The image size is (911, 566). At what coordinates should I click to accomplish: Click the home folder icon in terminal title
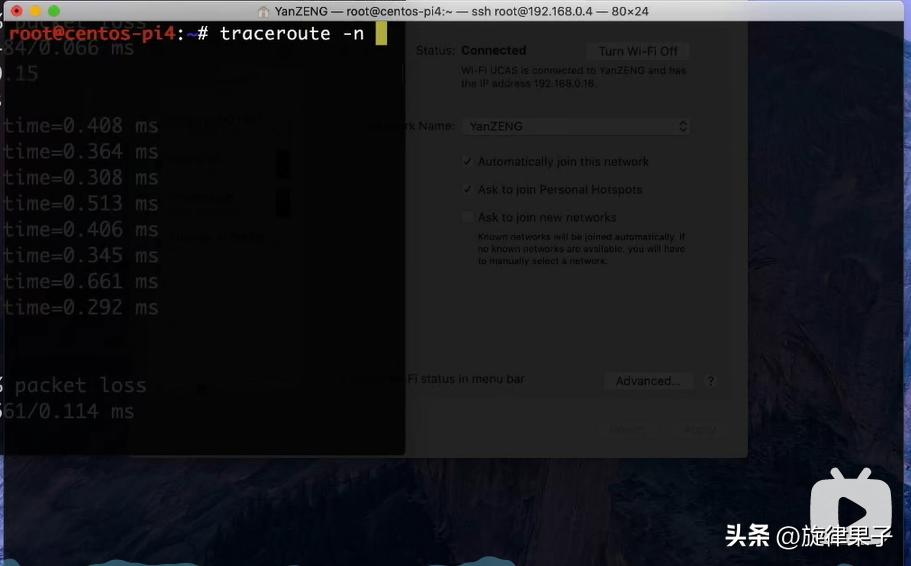point(263,12)
